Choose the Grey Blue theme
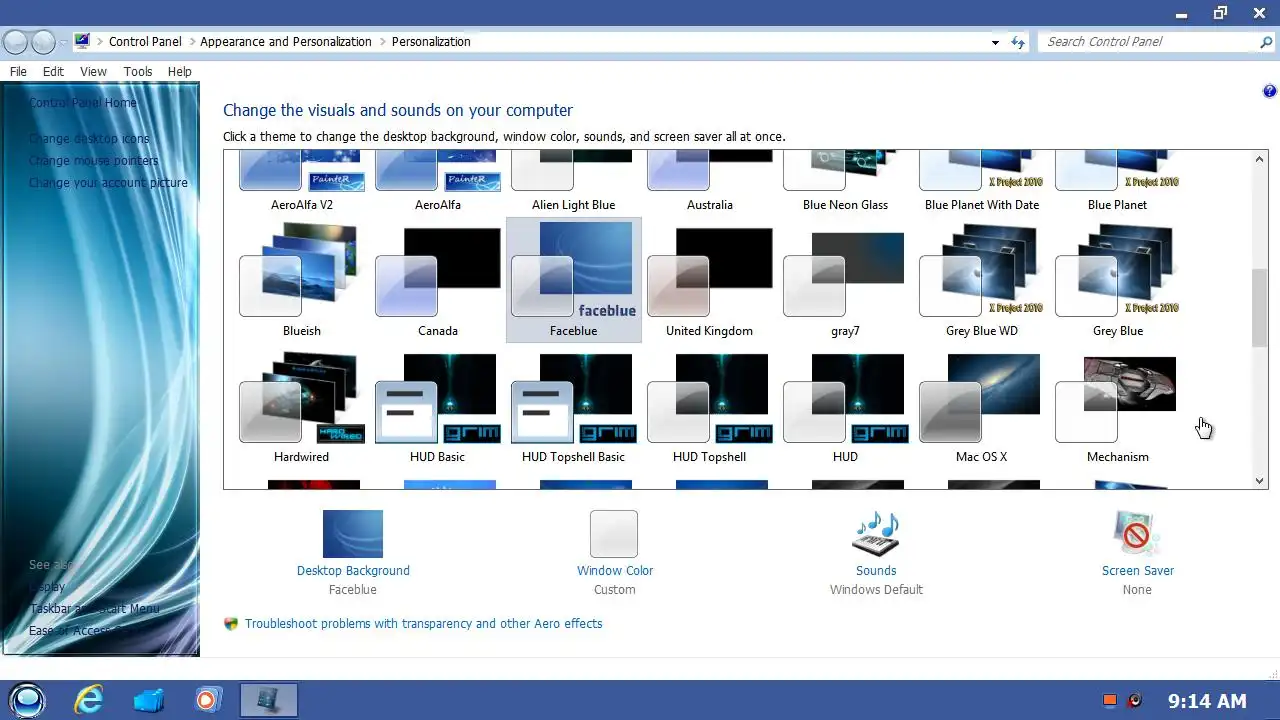 (x=1118, y=280)
